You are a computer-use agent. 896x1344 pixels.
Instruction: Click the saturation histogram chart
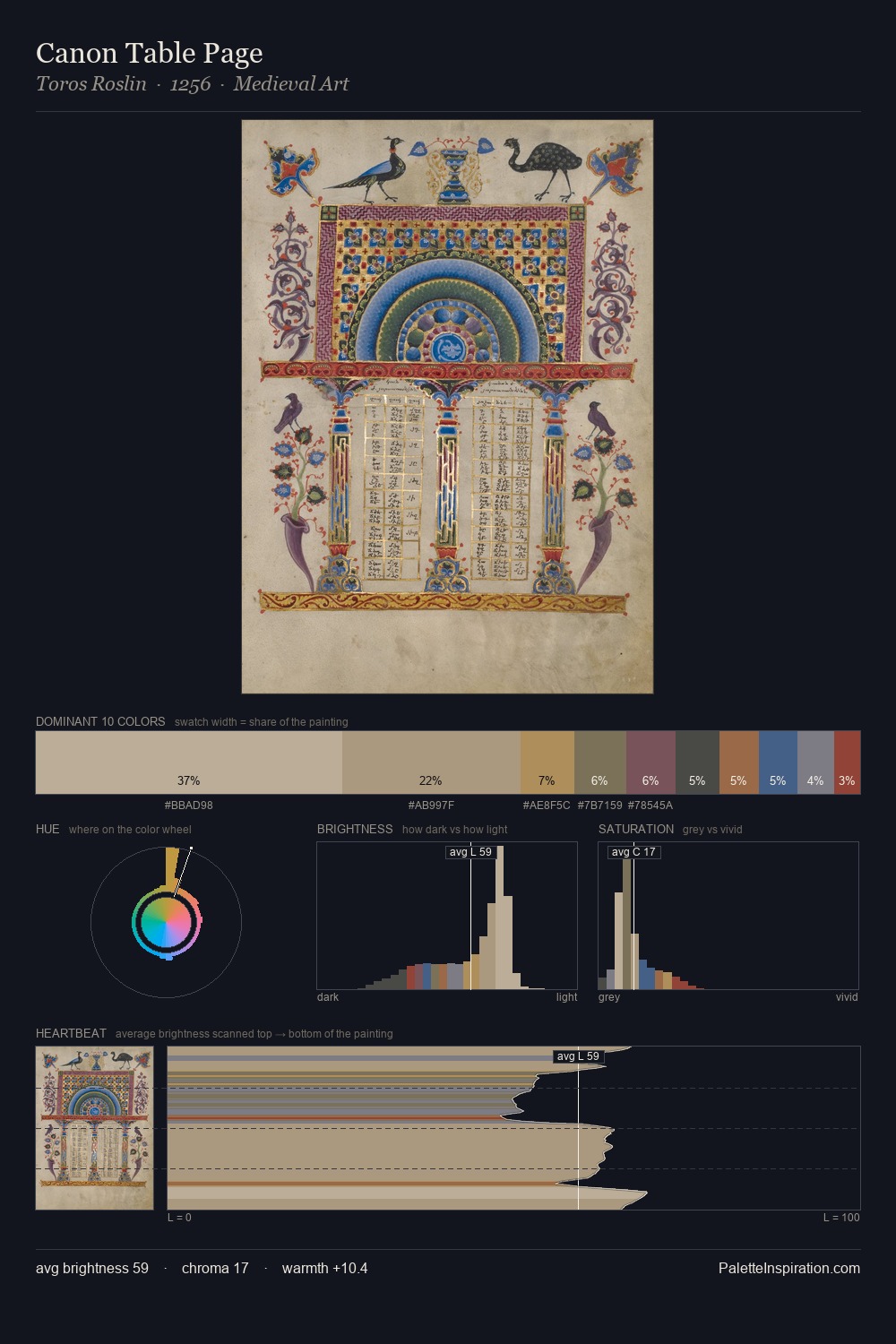pos(728,916)
